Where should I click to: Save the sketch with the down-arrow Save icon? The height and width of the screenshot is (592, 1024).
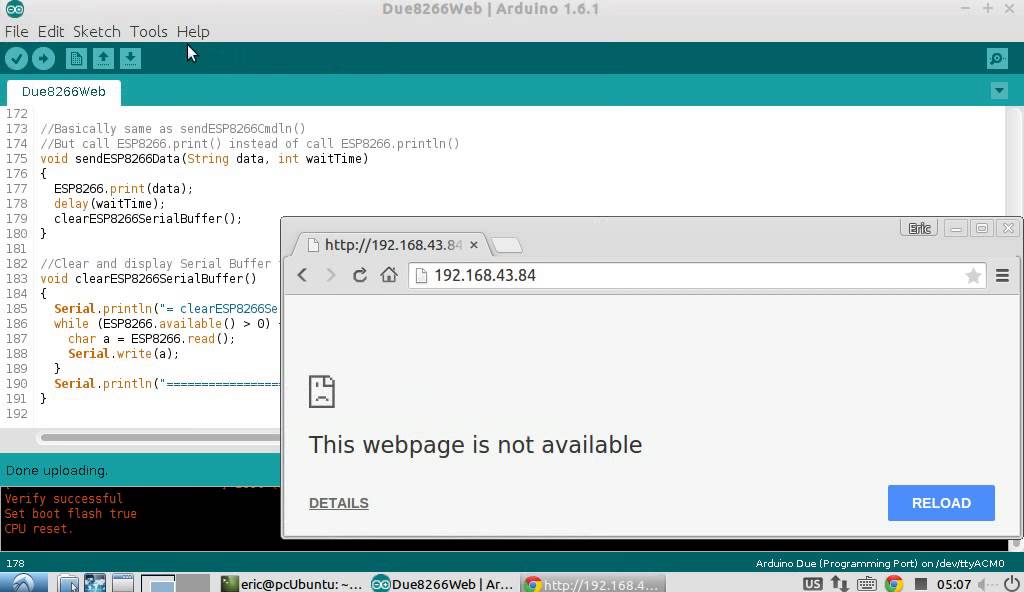130,59
